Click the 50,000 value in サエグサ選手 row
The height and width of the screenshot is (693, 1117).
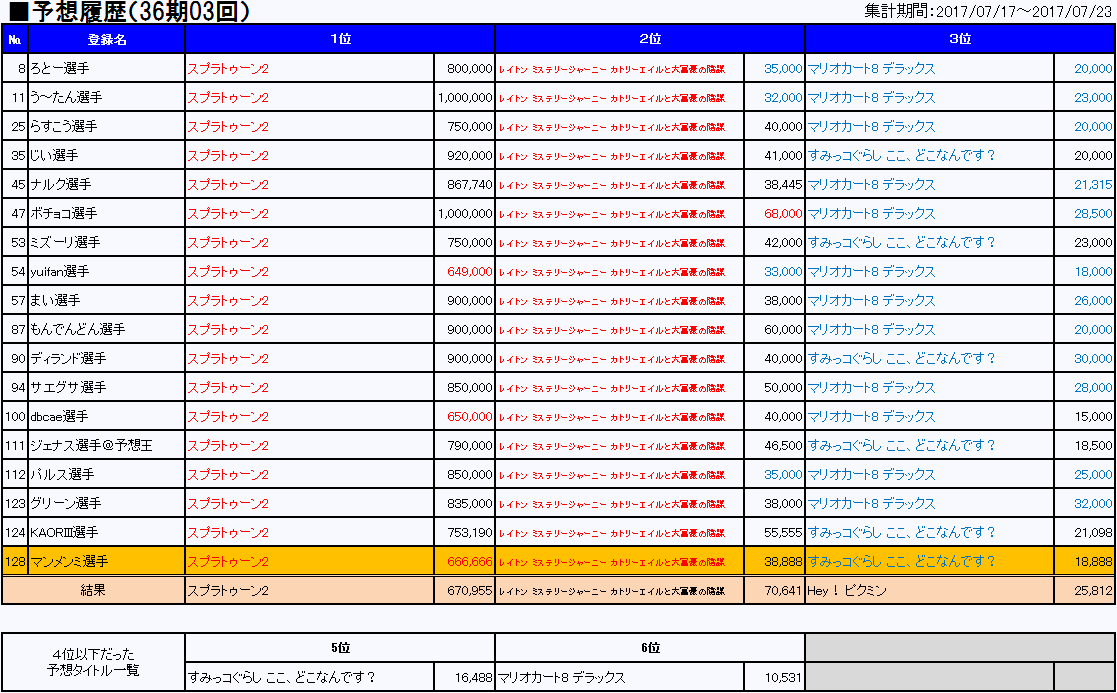[x=783, y=387]
